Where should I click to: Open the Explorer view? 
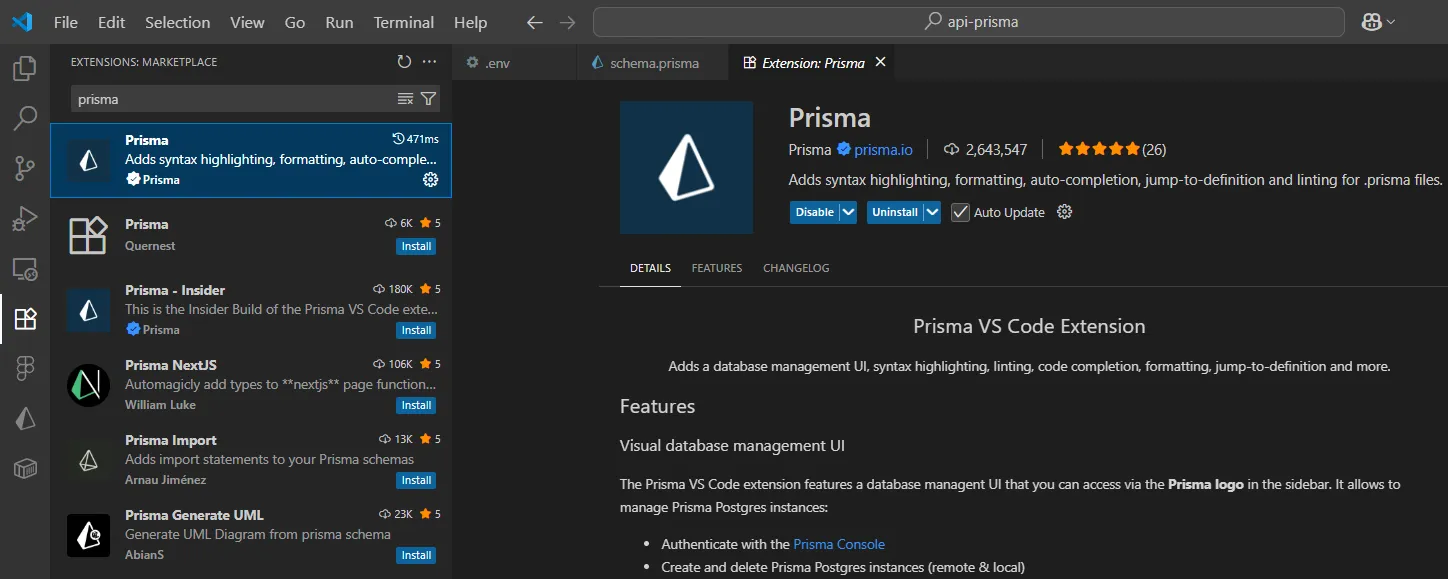[25, 68]
